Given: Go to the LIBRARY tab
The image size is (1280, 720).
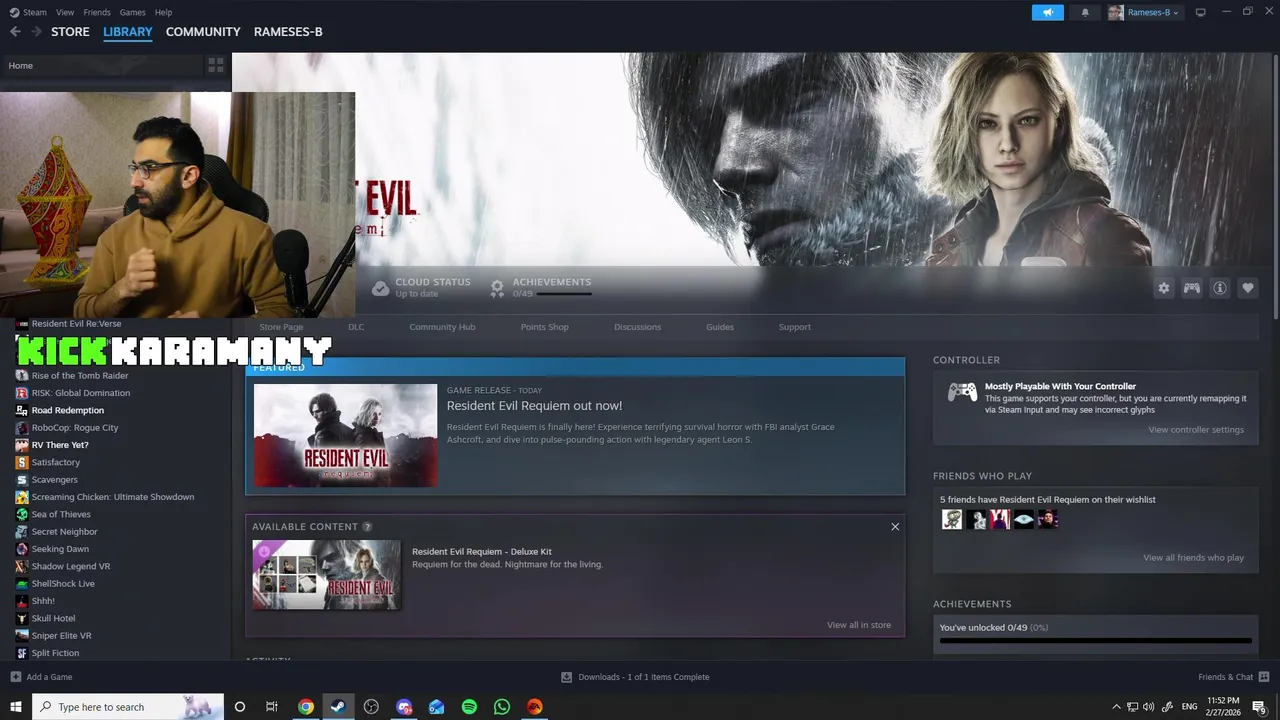Looking at the screenshot, I should pyautogui.click(x=128, y=32).
